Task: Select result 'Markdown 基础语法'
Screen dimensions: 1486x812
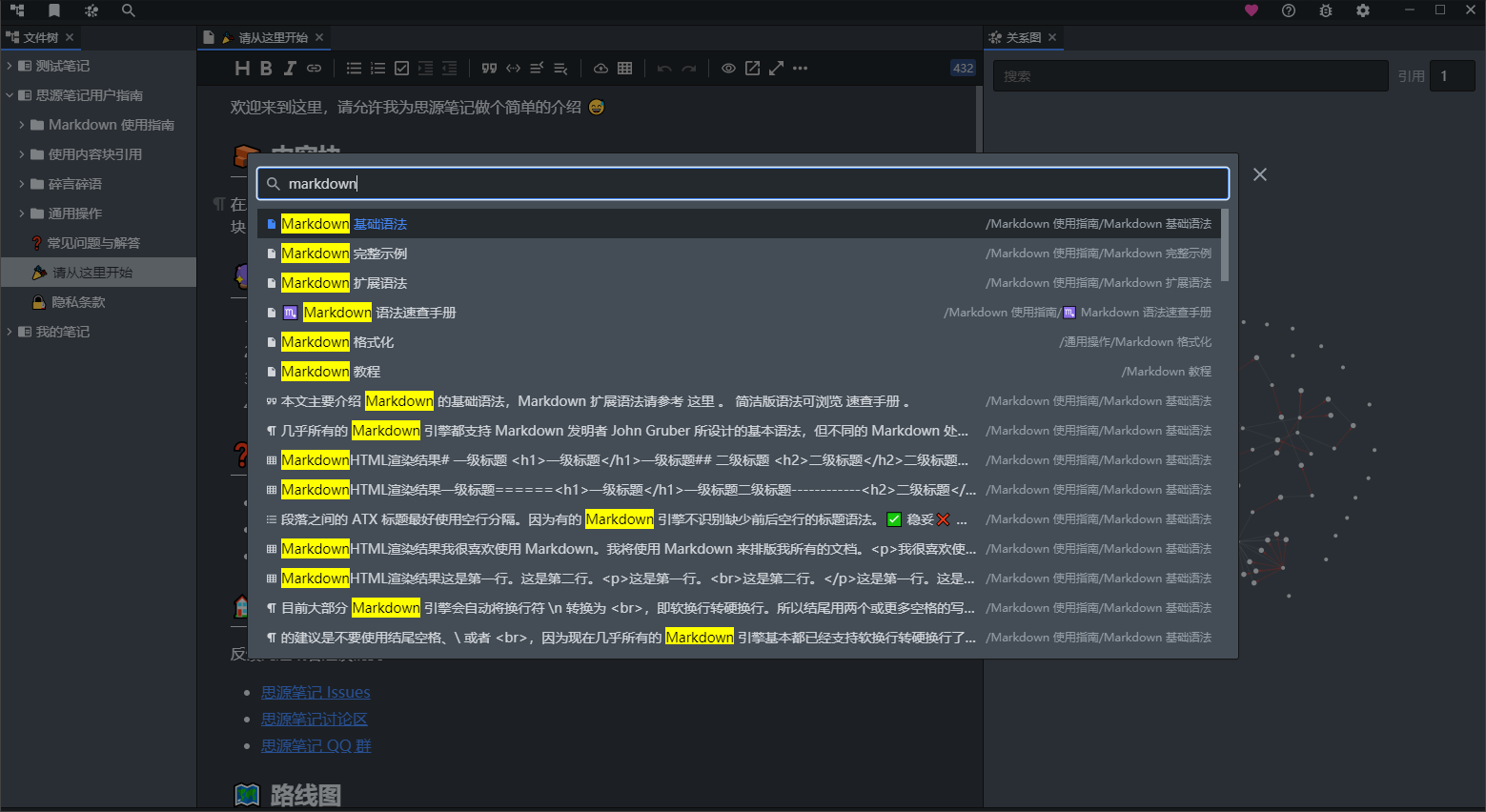Action: [739, 224]
